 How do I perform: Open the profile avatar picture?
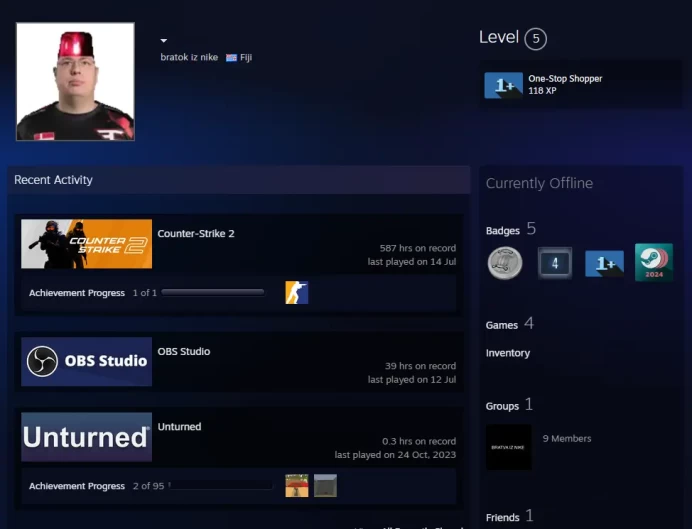click(75, 82)
